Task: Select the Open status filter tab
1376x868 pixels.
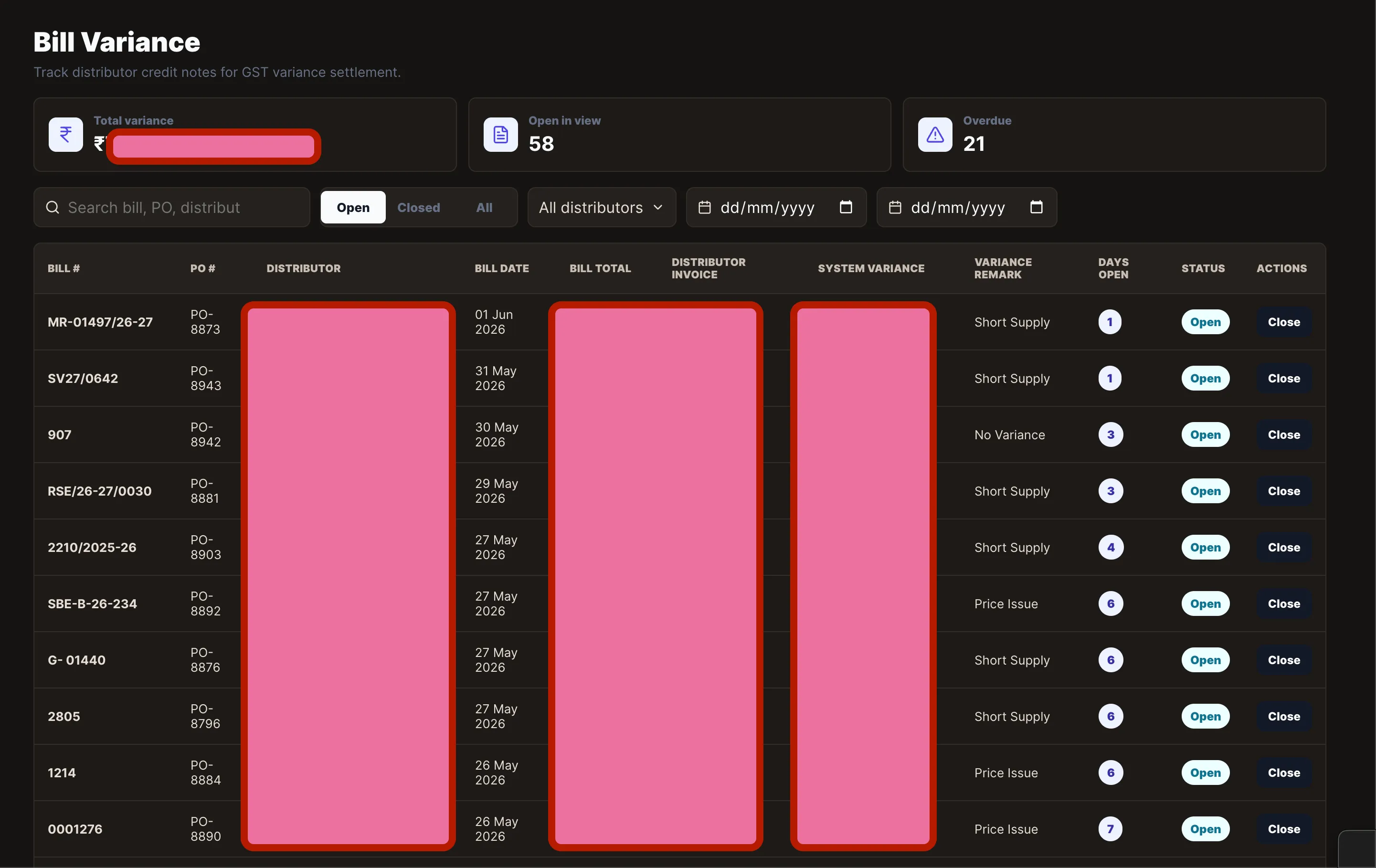Action: (353, 207)
